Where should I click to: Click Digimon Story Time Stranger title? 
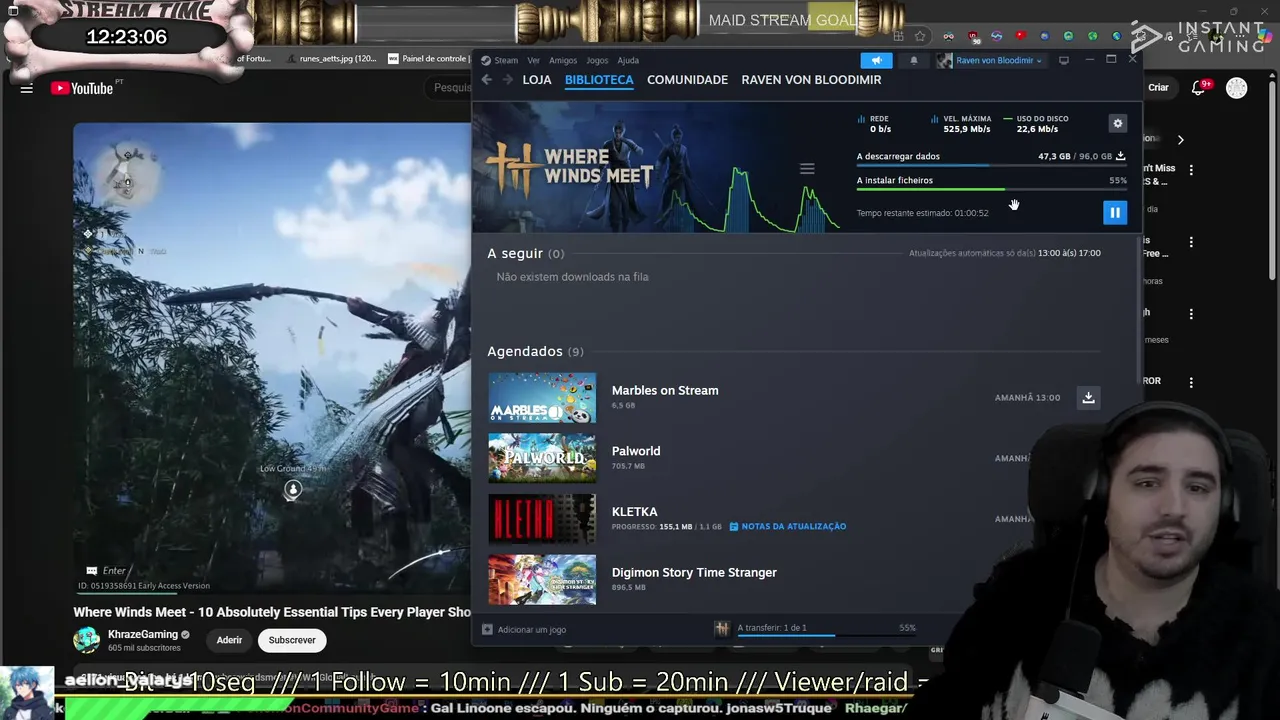(x=694, y=572)
